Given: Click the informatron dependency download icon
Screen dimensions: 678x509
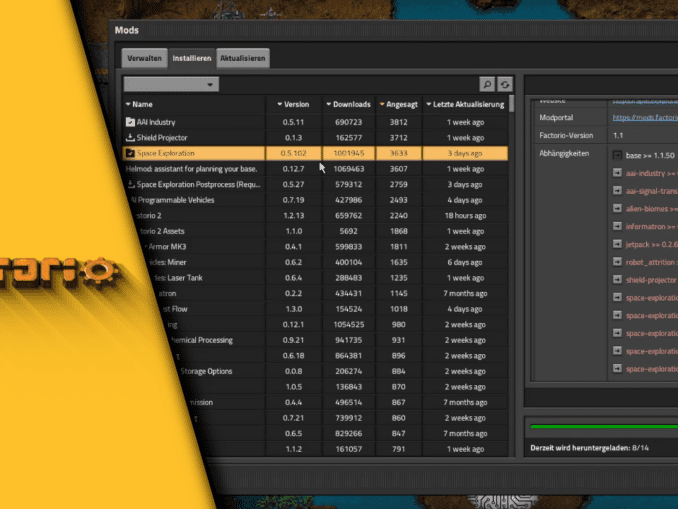Looking at the screenshot, I should pos(617,226).
